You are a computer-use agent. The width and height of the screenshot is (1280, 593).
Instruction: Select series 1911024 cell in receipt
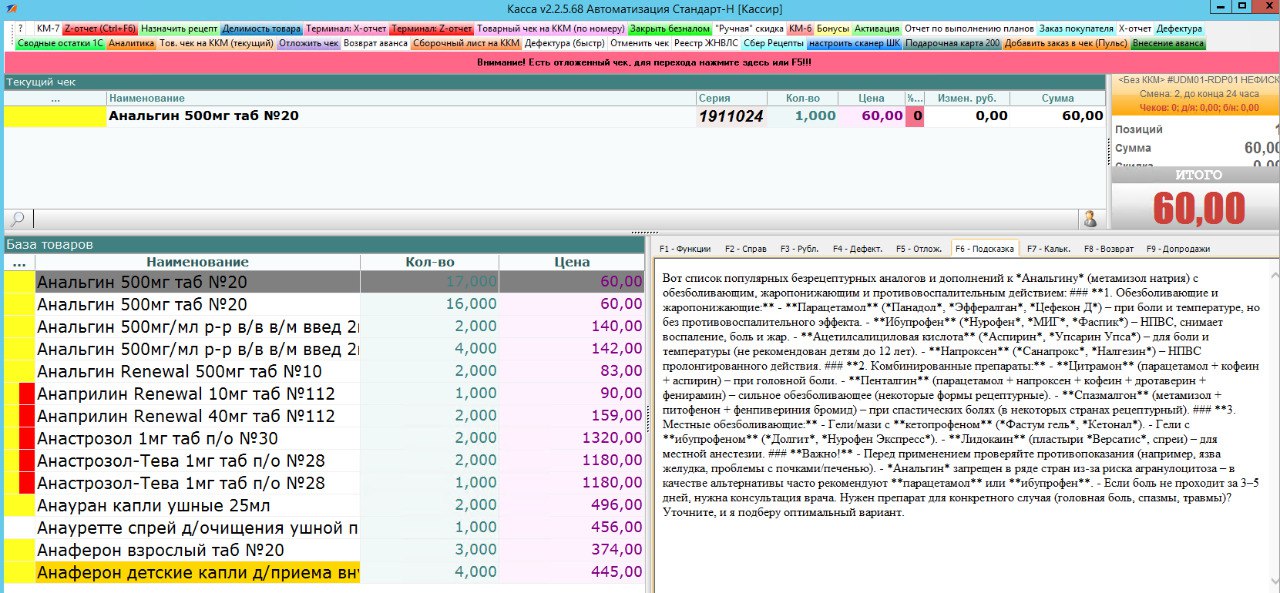point(731,116)
